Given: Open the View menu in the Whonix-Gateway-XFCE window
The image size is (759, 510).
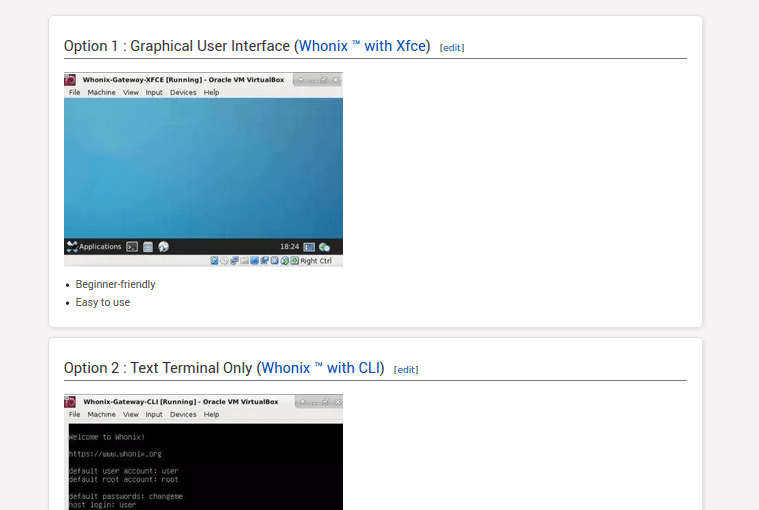Looking at the screenshot, I should [x=131, y=92].
